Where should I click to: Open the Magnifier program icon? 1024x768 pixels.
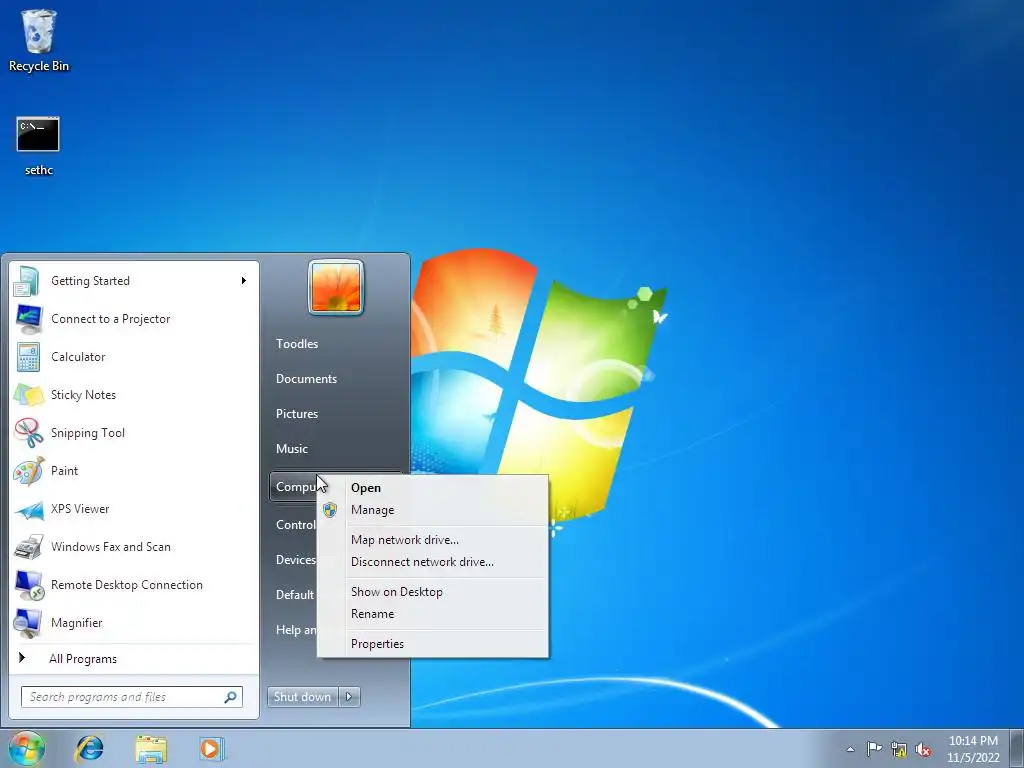[x=28, y=622]
